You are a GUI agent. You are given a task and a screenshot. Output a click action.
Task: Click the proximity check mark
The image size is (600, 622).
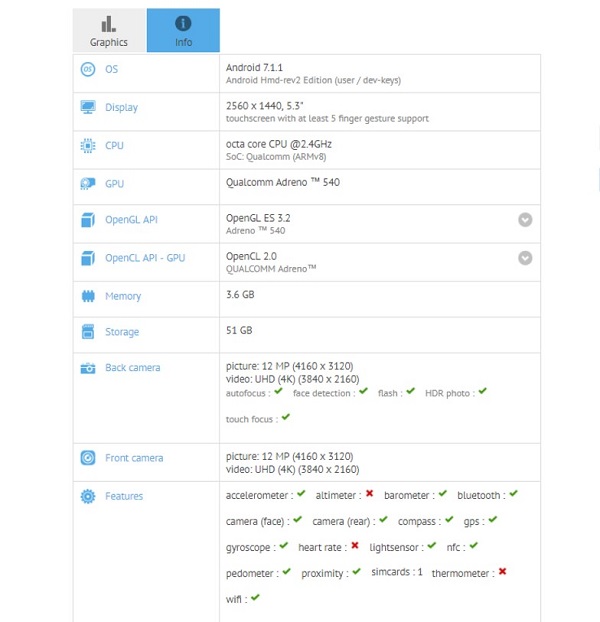click(357, 571)
